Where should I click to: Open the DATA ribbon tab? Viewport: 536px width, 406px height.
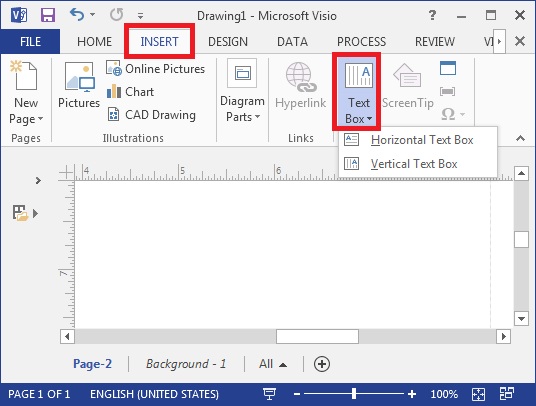coord(292,42)
